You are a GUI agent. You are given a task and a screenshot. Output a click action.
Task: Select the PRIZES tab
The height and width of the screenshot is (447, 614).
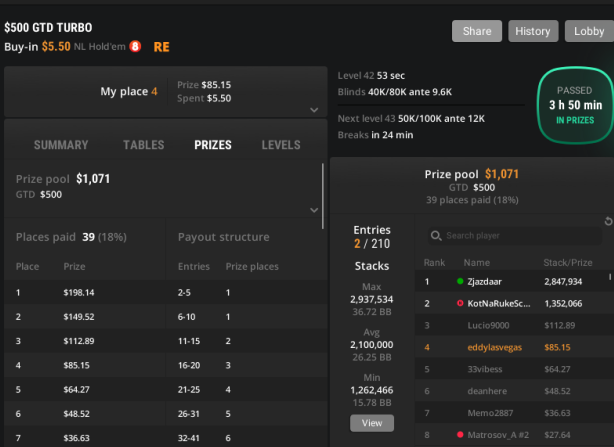point(213,145)
